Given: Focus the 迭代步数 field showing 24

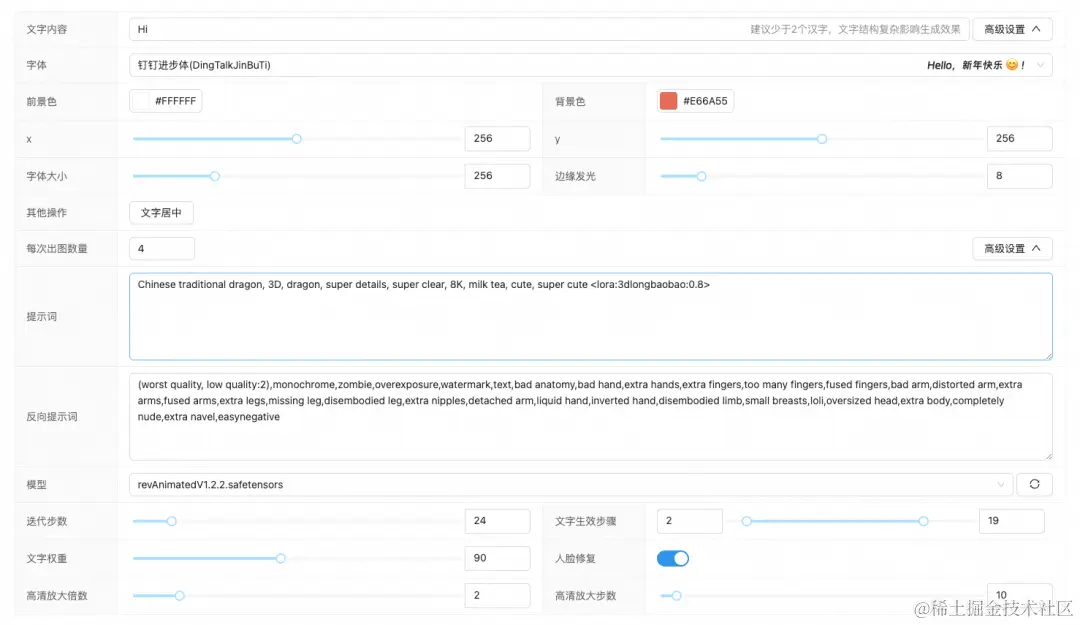Looking at the screenshot, I should (x=497, y=521).
